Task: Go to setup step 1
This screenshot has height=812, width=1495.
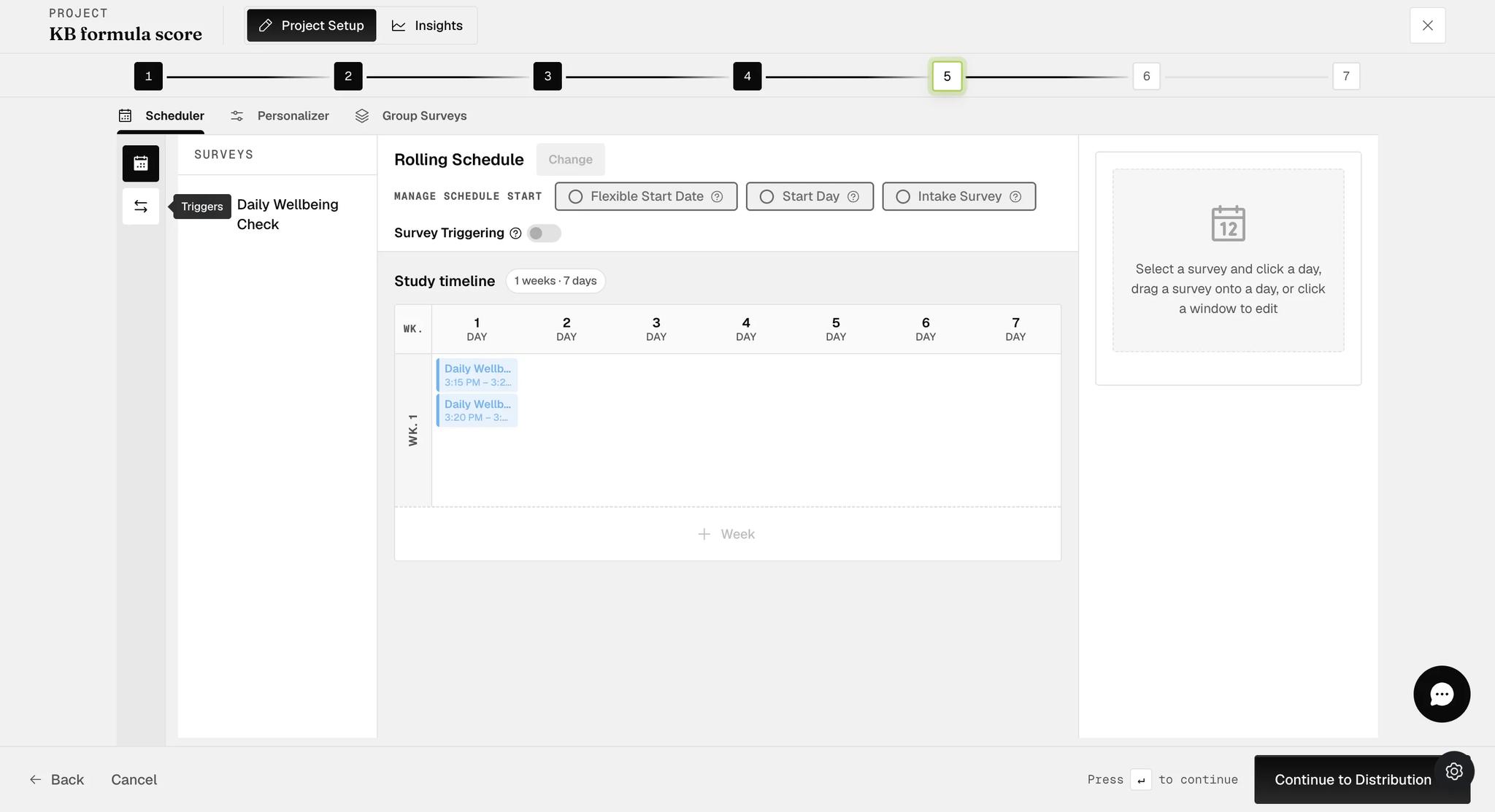Action: click(148, 76)
